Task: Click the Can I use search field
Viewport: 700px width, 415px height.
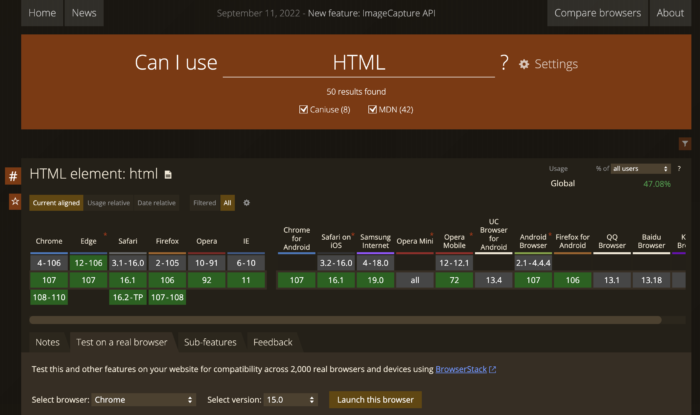Action: [358, 63]
